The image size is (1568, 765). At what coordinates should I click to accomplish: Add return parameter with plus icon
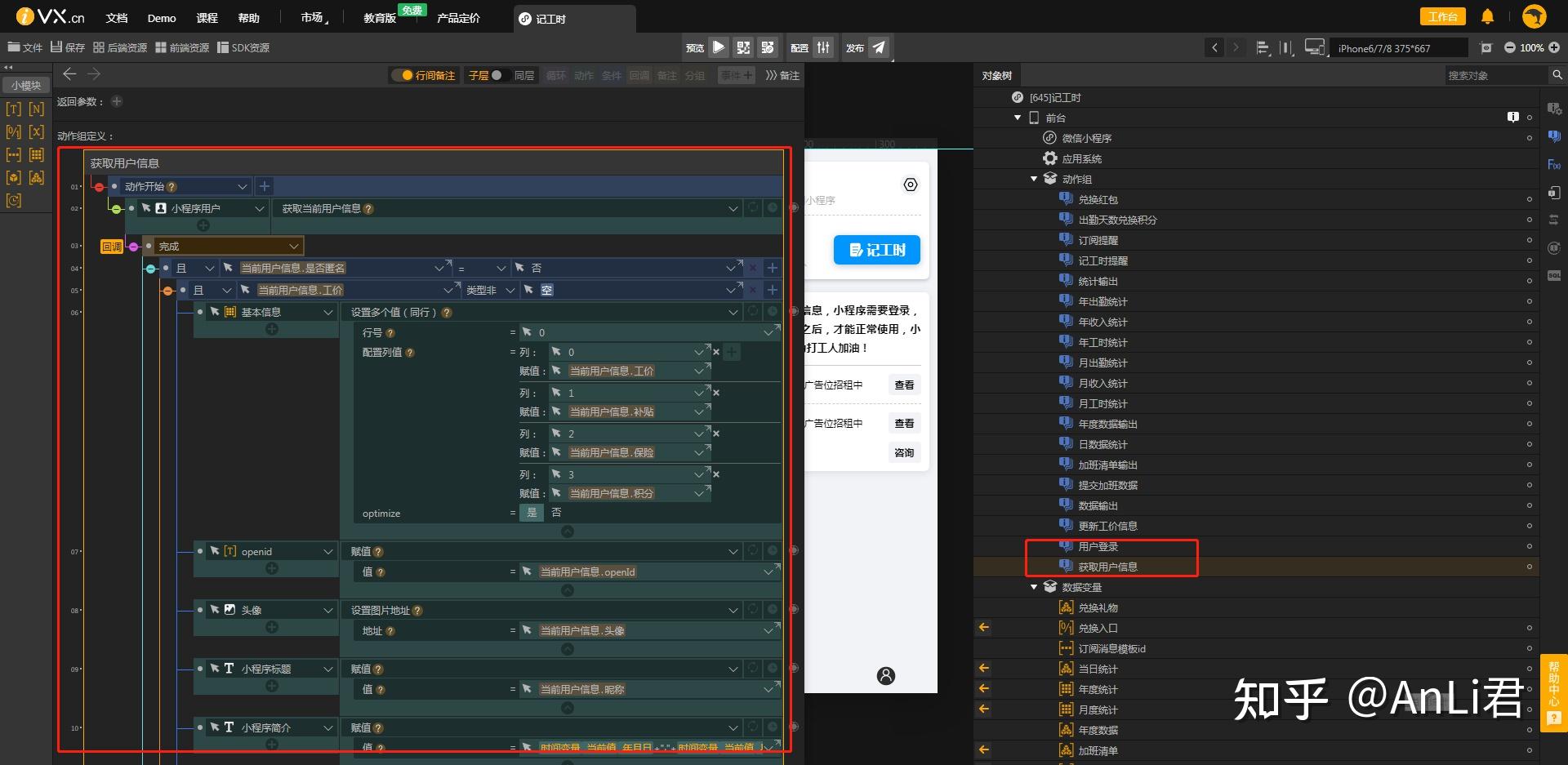(x=117, y=101)
